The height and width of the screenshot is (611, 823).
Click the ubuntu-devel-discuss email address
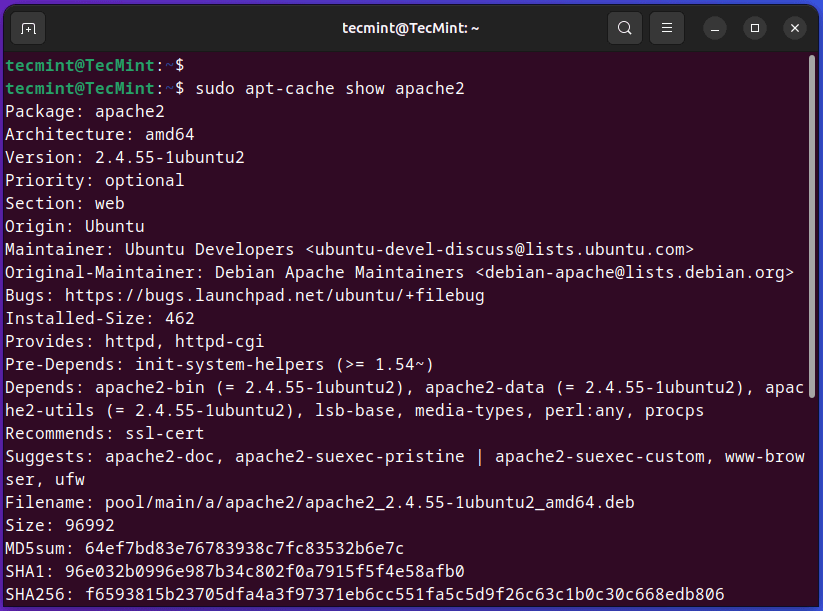click(x=499, y=250)
